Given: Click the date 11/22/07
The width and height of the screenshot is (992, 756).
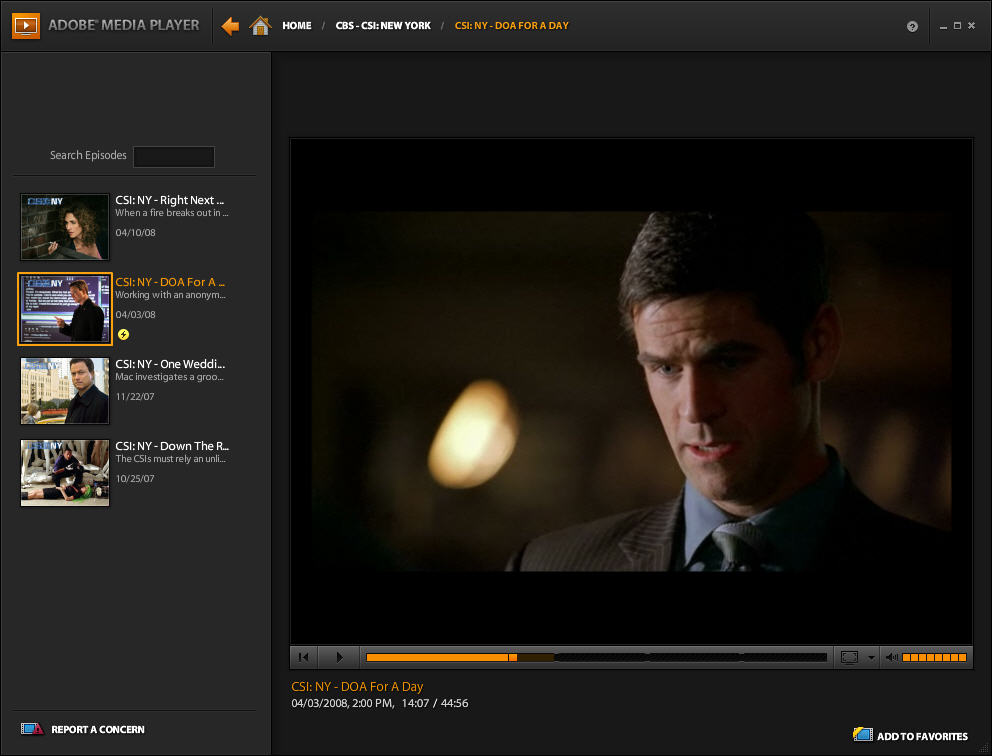Looking at the screenshot, I should pyautogui.click(x=135, y=397).
